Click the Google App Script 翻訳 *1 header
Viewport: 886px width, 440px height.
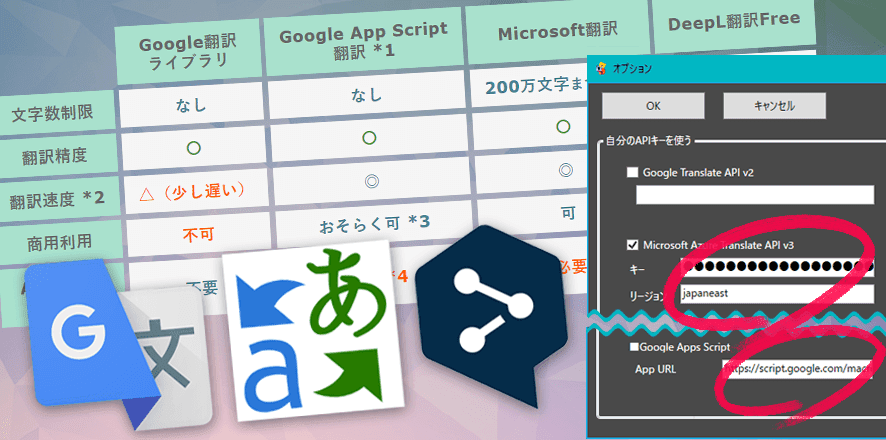[364, 42]
